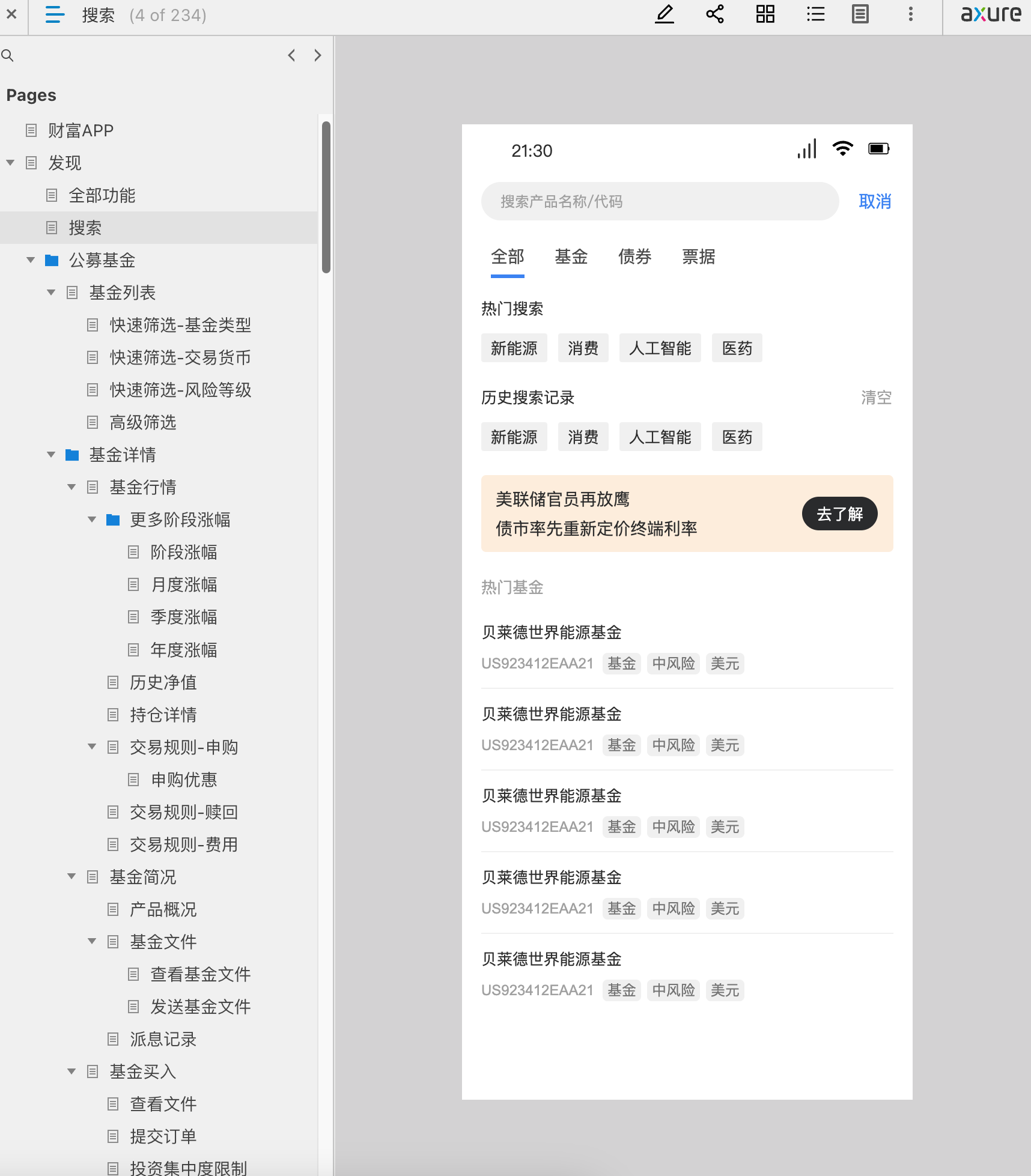Switch to the 债券 tab
This screenshot has width=1031, height=1176.
click(x=635, y=257)
